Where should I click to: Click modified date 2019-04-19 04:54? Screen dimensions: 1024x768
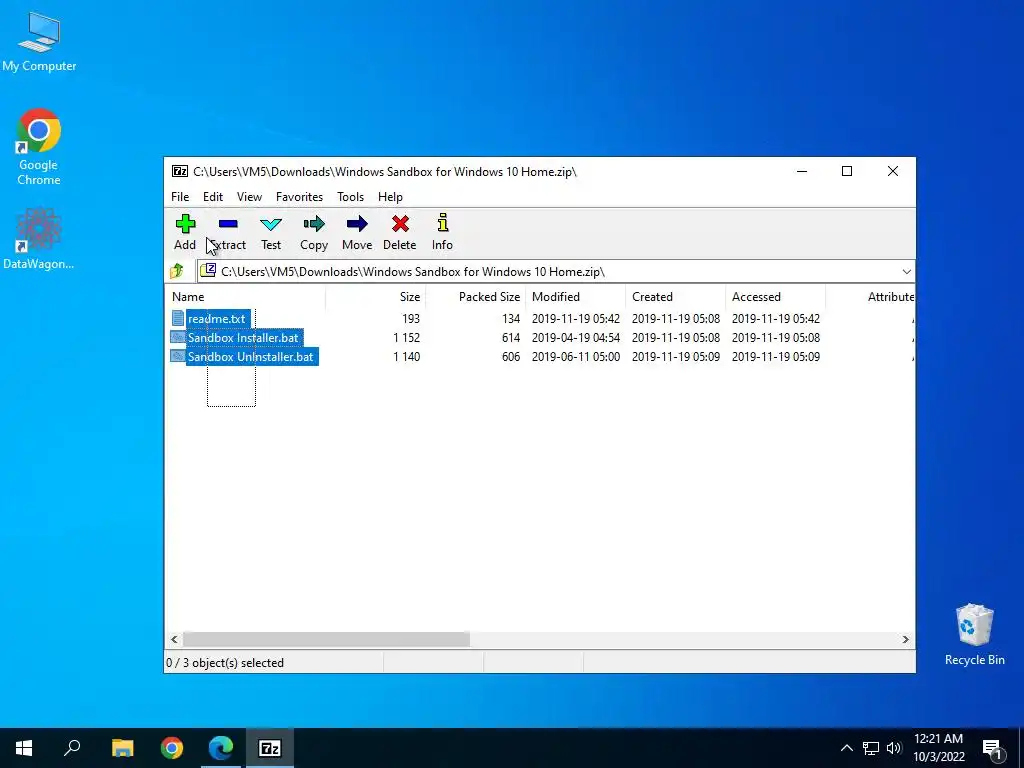pyautogui.click(x=575, y=338)
